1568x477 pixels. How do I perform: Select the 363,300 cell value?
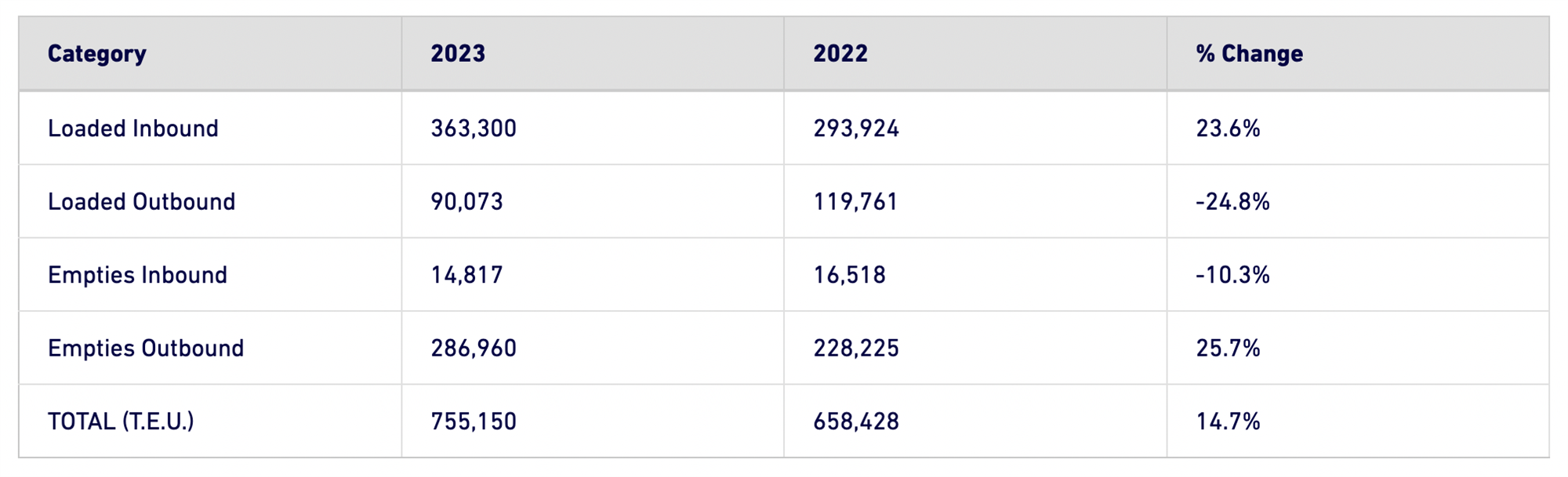(474, 128)
